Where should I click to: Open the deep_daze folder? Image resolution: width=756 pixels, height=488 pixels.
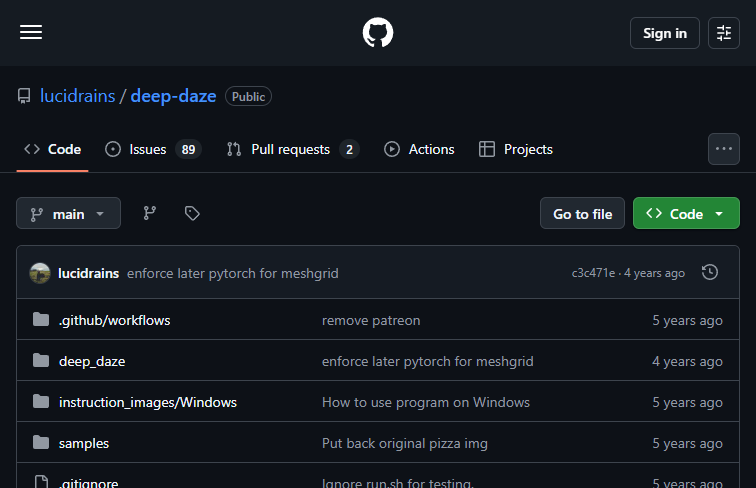click(92, 361)
